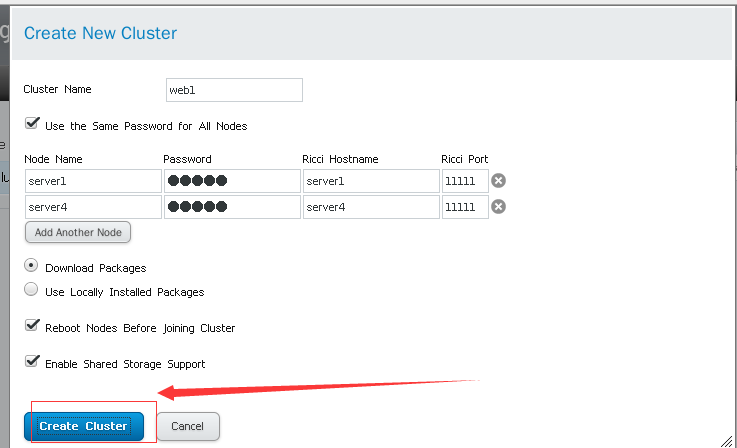737x448 pixels.
Task: Click the Create New Cluster dialog title
Action: (x=100, y=33)
